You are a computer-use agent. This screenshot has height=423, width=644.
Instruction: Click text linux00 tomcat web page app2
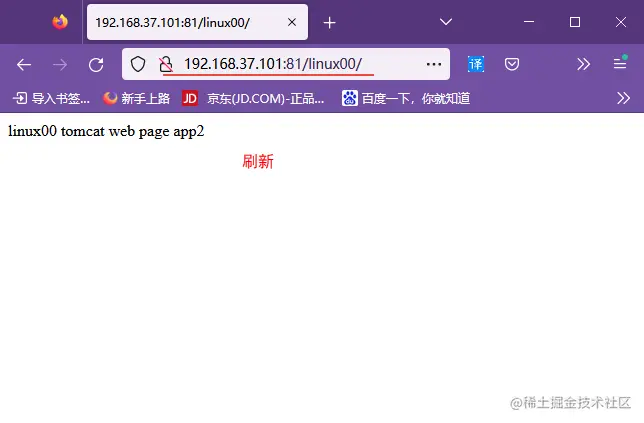pyautogui.click(x=106, y=131)
